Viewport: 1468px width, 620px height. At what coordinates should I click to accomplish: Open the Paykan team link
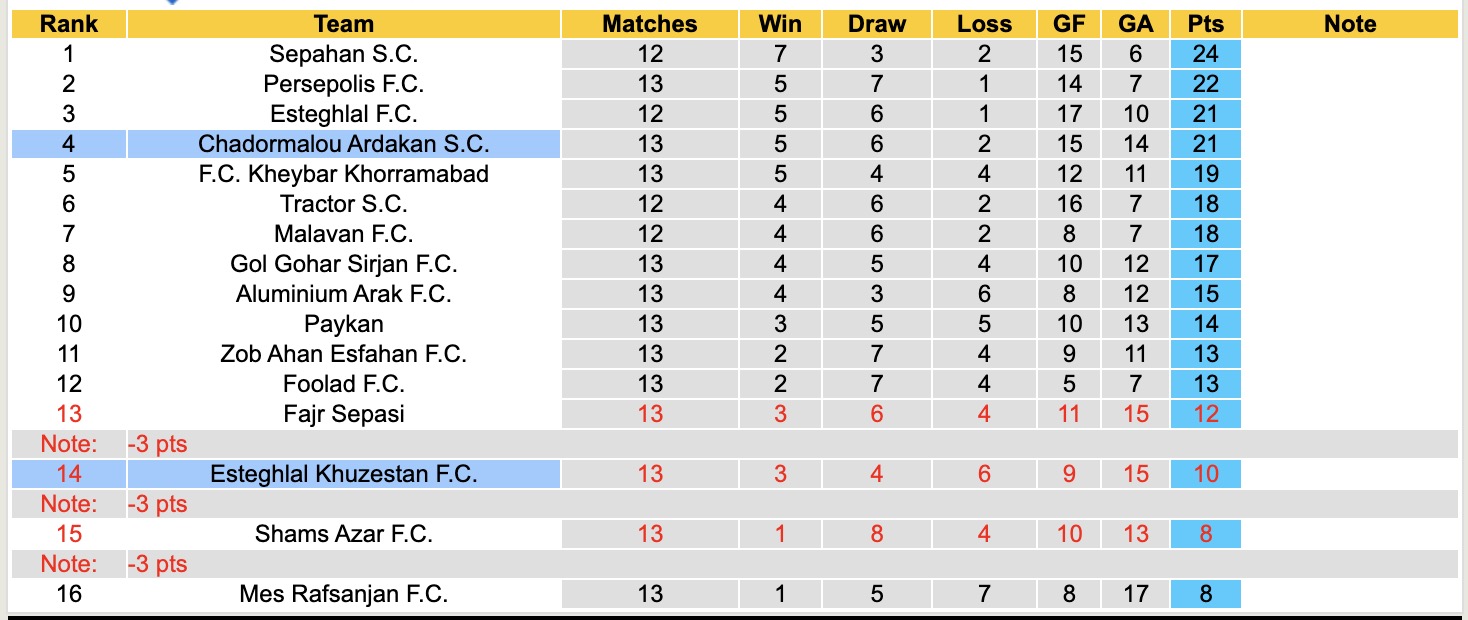click(343, 324)
